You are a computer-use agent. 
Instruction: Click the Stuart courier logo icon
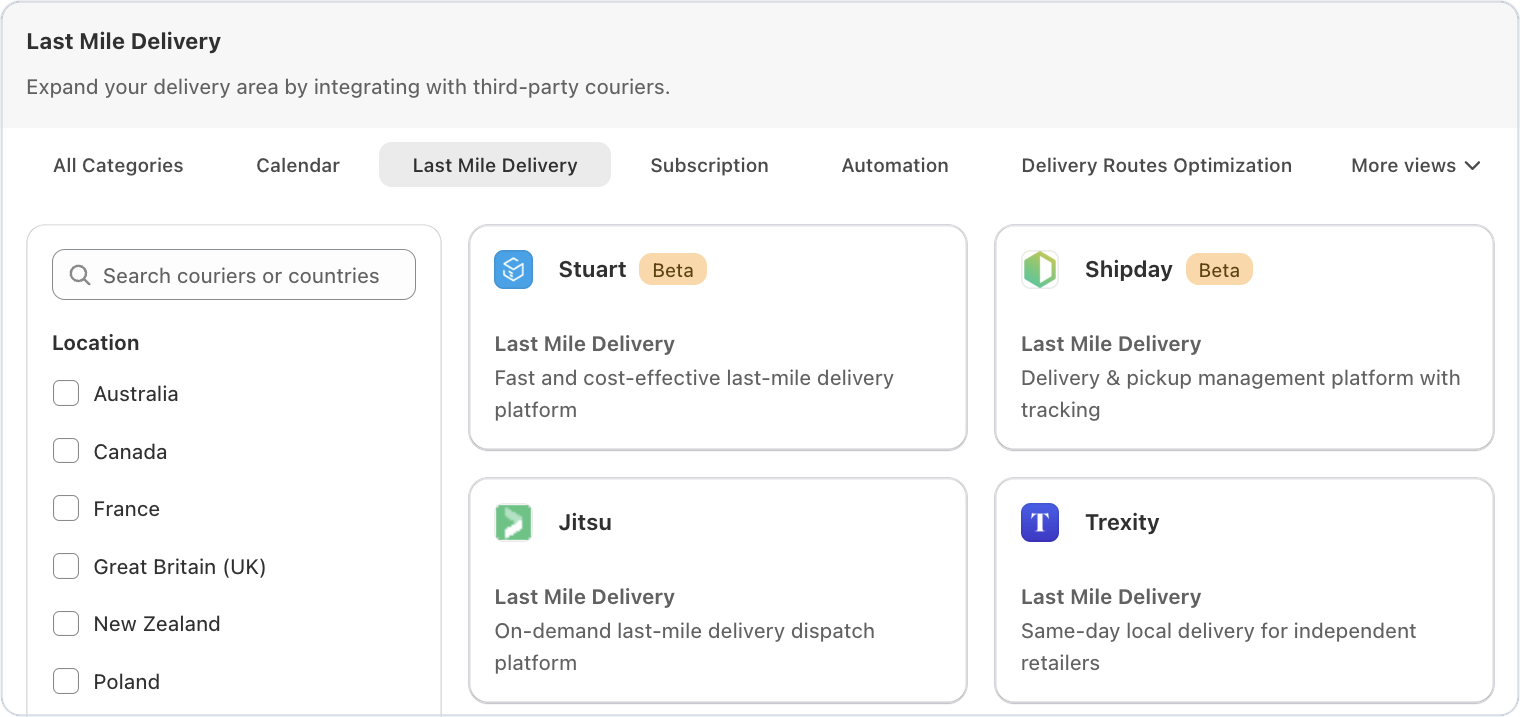coord(514,270)
